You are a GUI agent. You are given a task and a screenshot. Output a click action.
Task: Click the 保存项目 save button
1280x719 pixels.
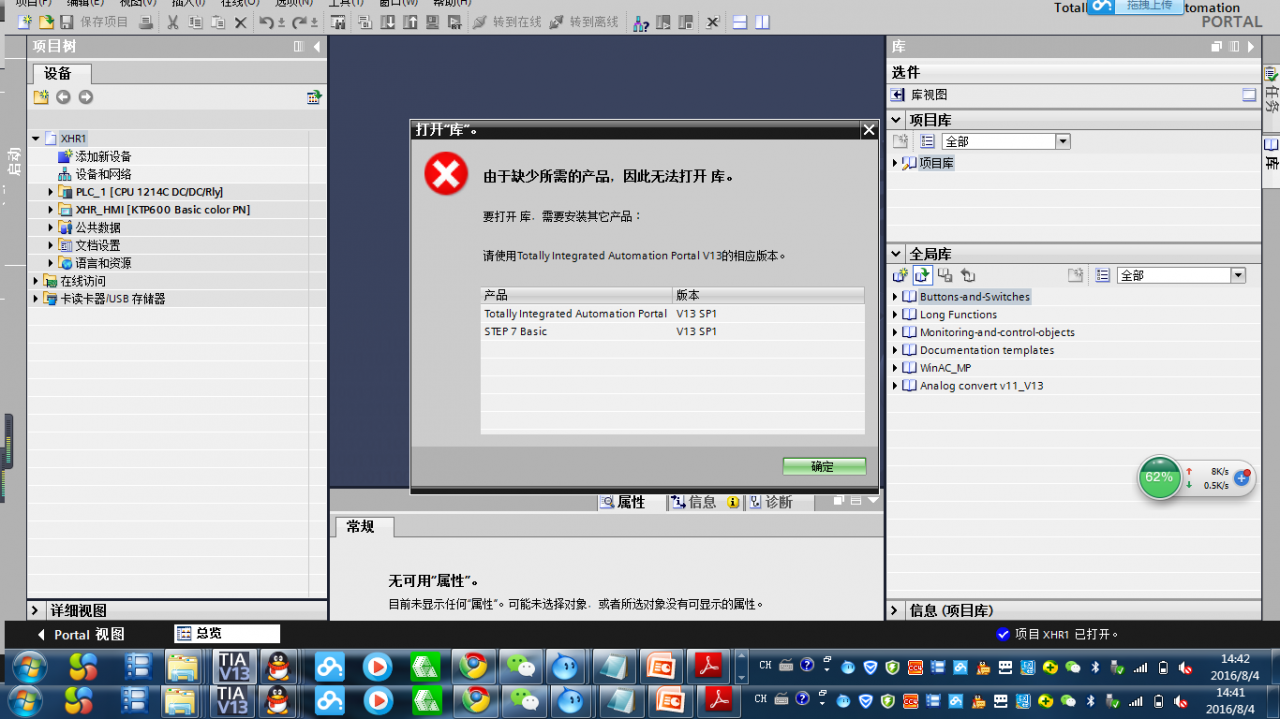94,22
